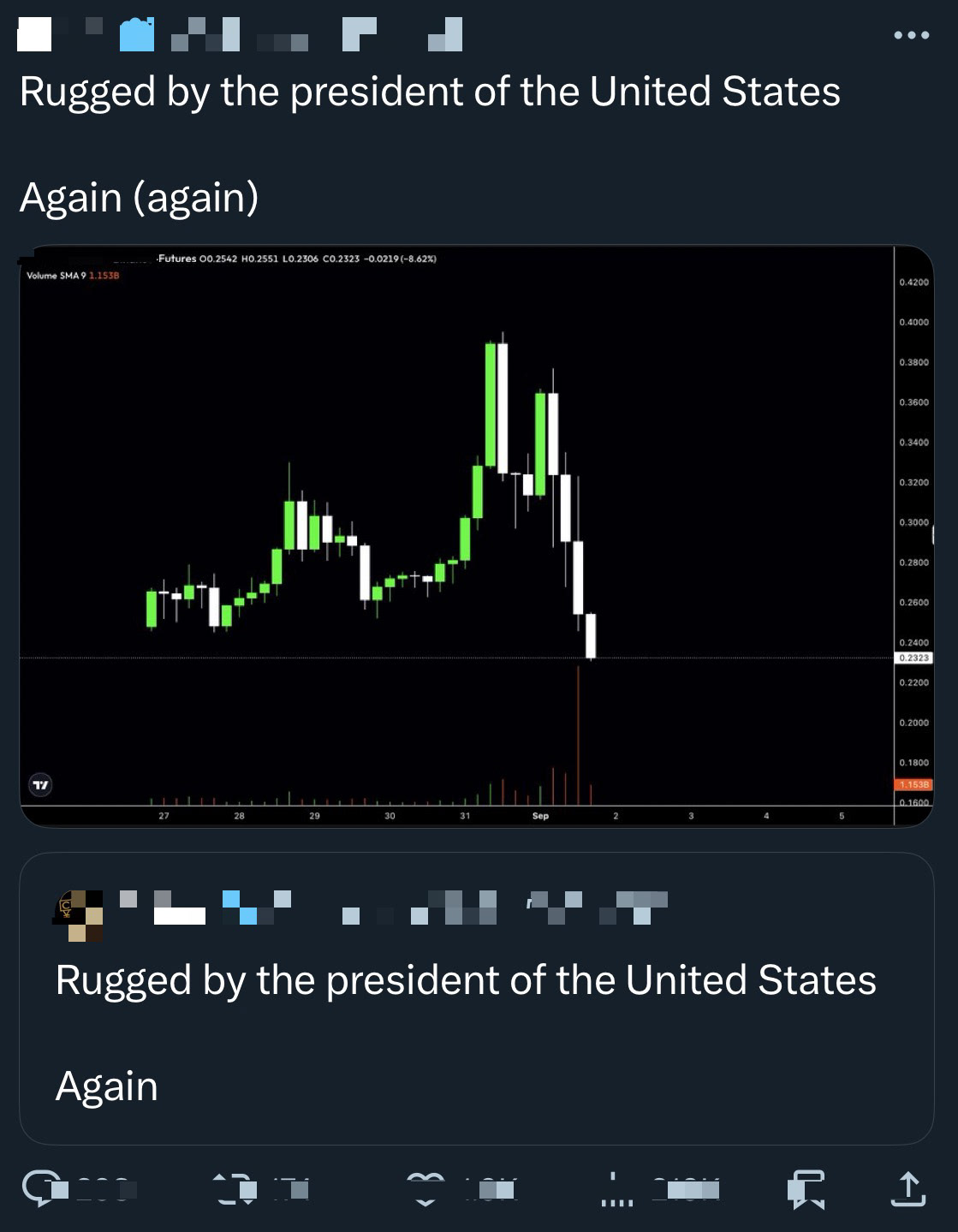Click the "Sep" date on the chart axis
This screenshot has height=1232, width=958.
click(x=540, y=816)
